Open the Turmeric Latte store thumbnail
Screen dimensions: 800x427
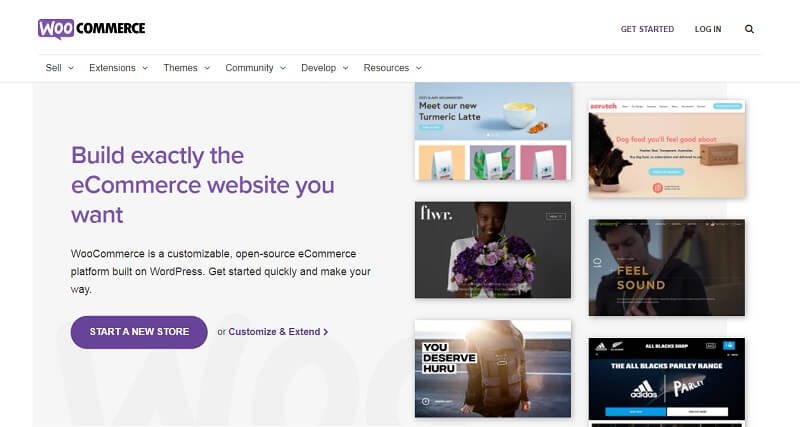[x=493, y=131]
